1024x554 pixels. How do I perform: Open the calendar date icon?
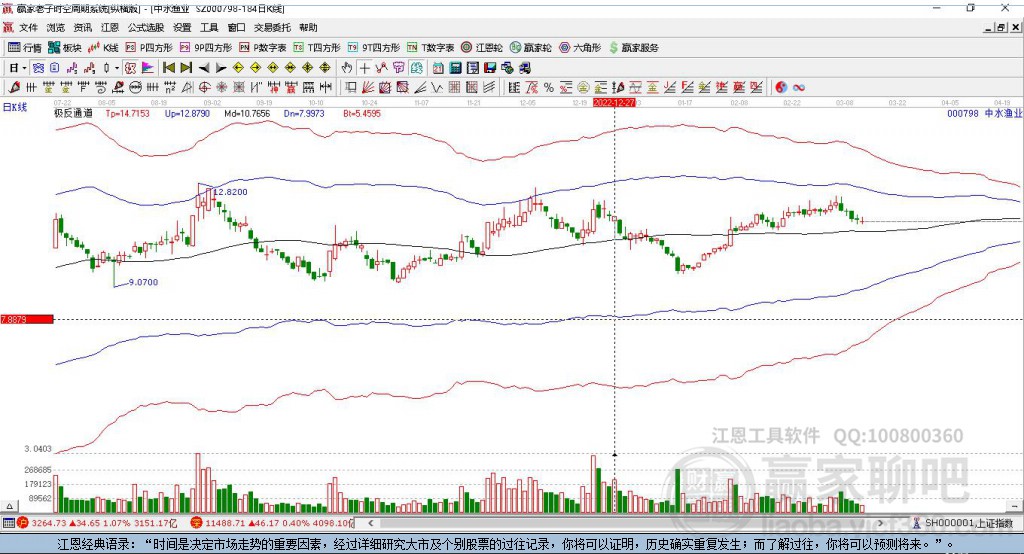[x=438, y=68]
